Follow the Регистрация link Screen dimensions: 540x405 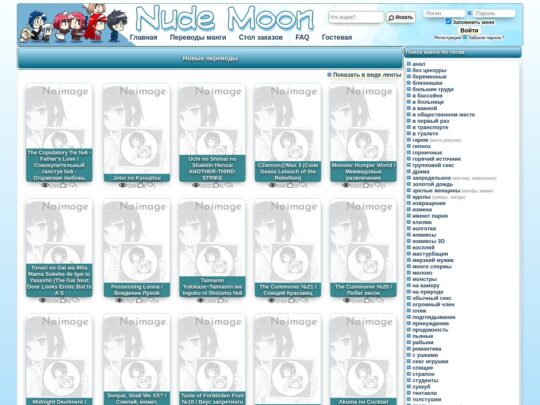(x=447, y=38)
